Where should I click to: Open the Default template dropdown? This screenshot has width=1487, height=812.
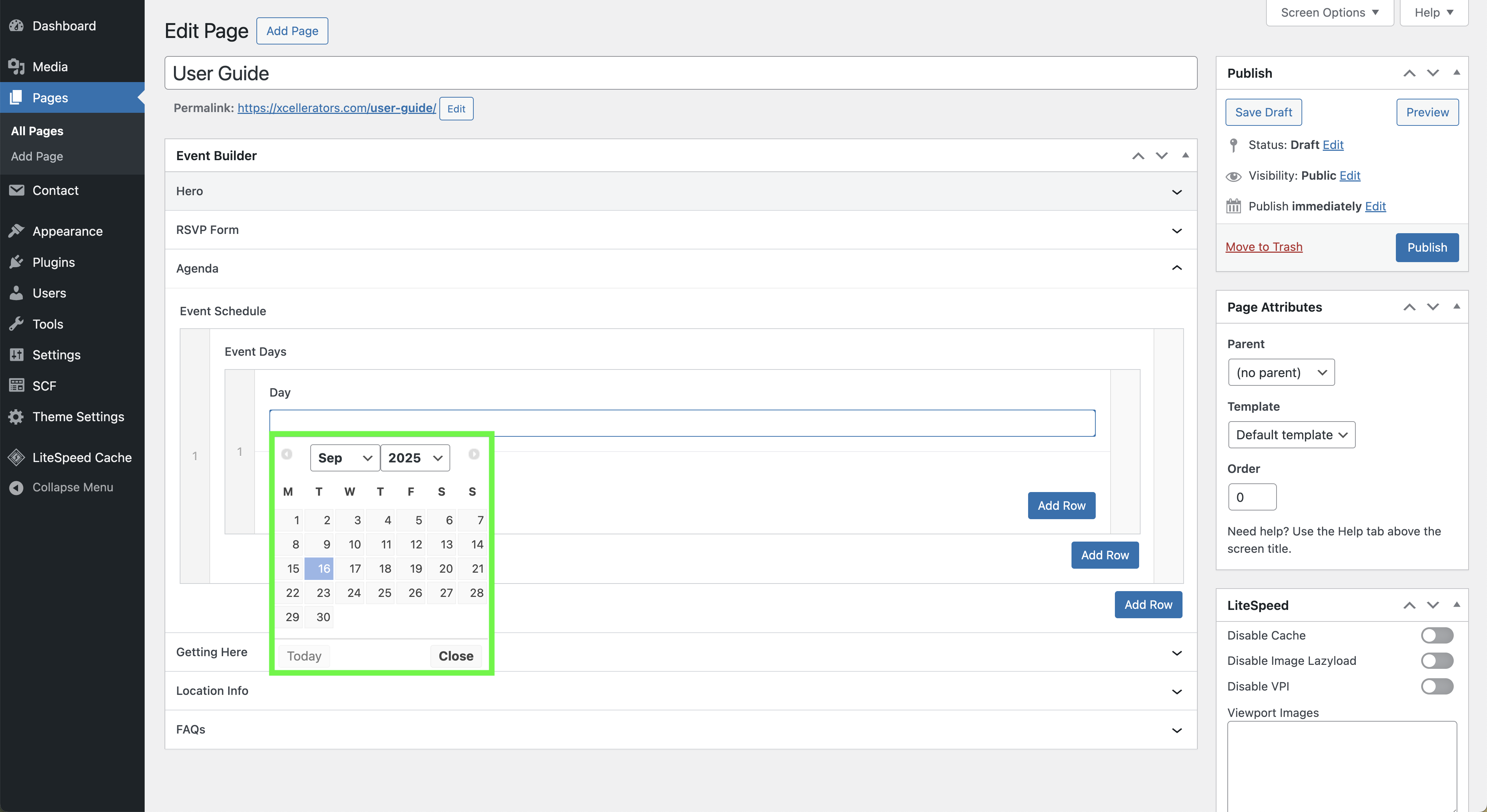[1291, 435]
